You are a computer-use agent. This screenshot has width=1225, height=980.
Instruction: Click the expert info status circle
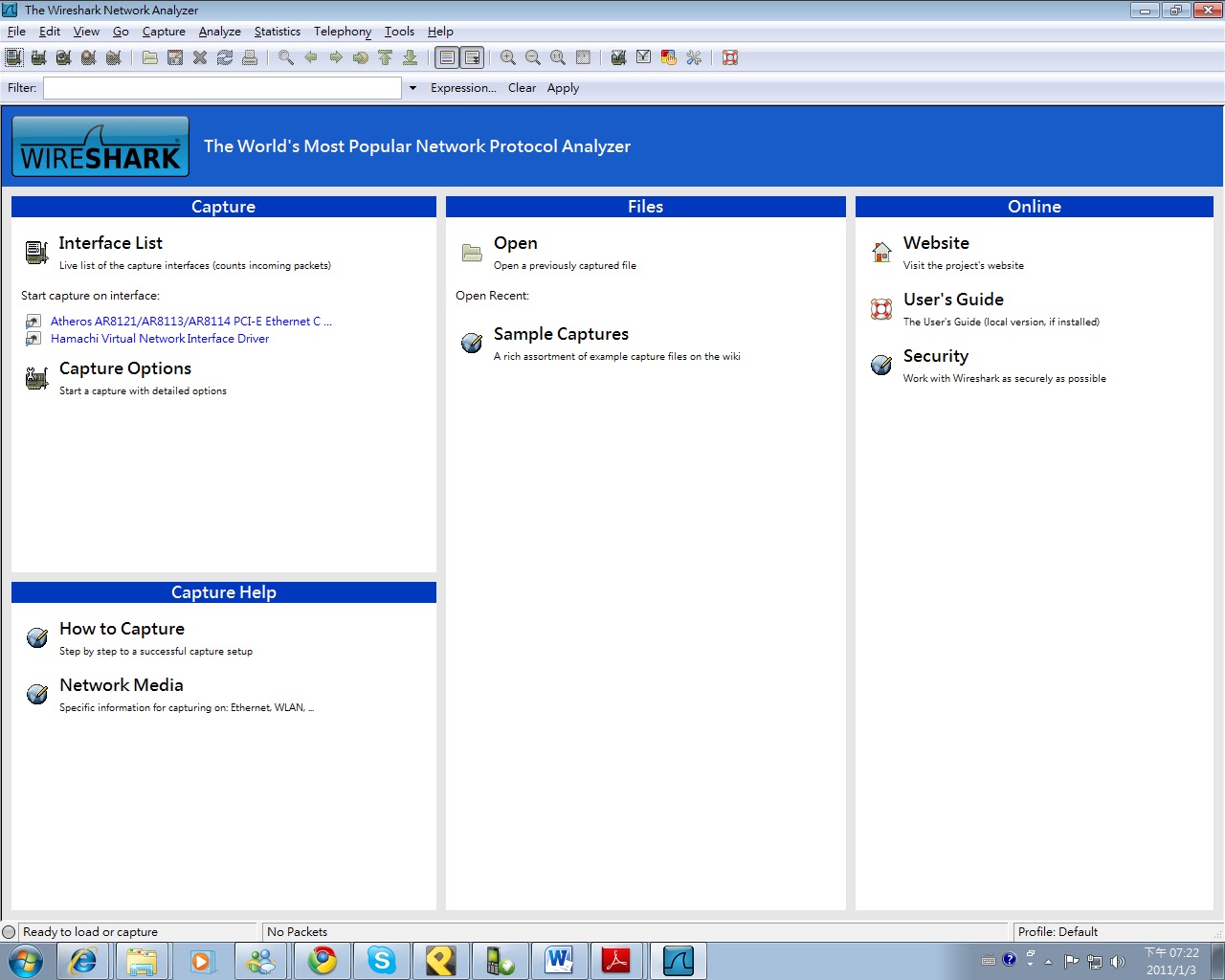tap(10, 932)
